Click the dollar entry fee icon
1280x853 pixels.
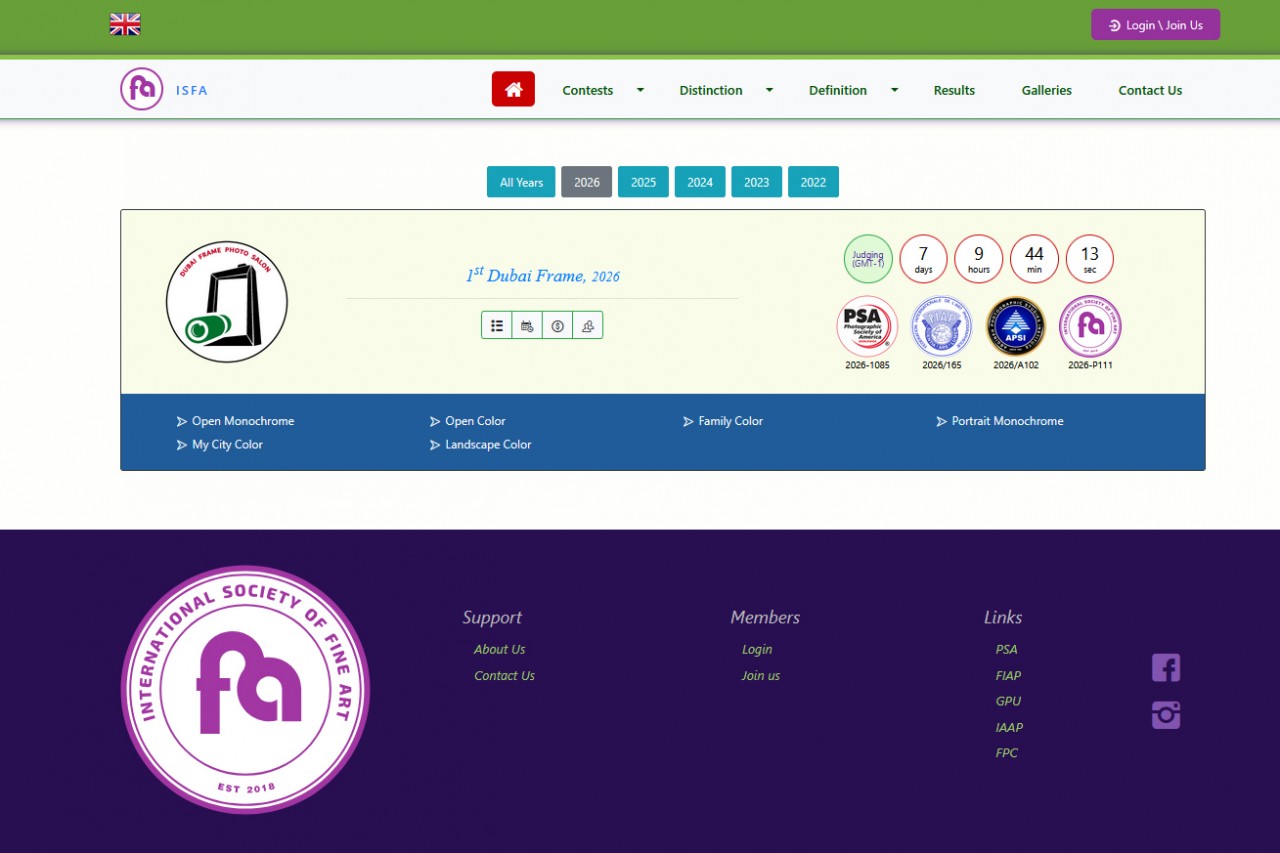[557, 325]
